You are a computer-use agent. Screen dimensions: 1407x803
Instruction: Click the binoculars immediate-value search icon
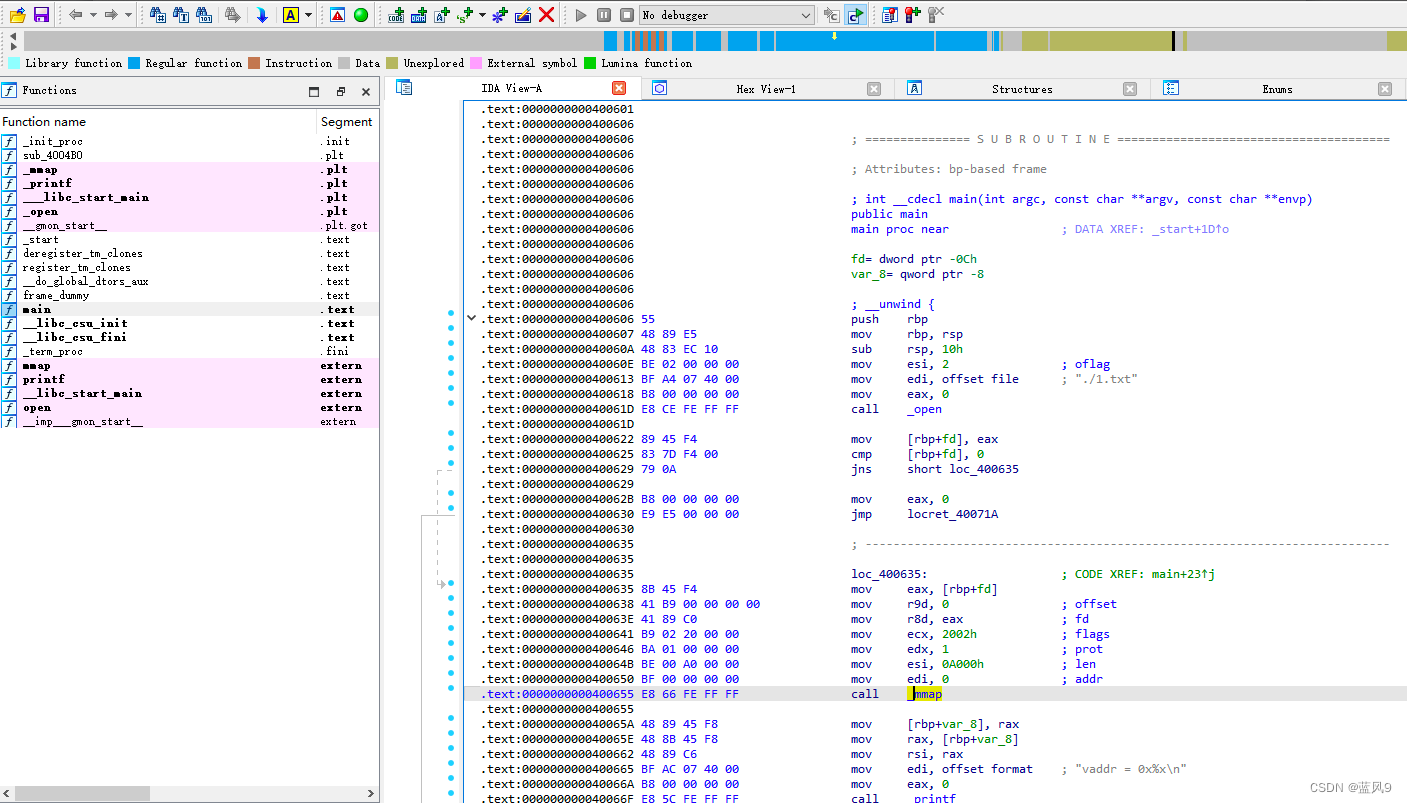click(x=157, y=15)
